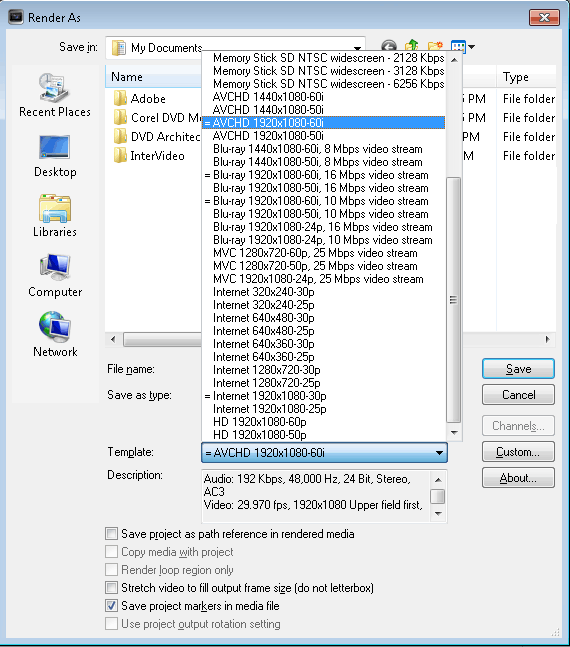Select the Adobe folder

tap(140, 99)
